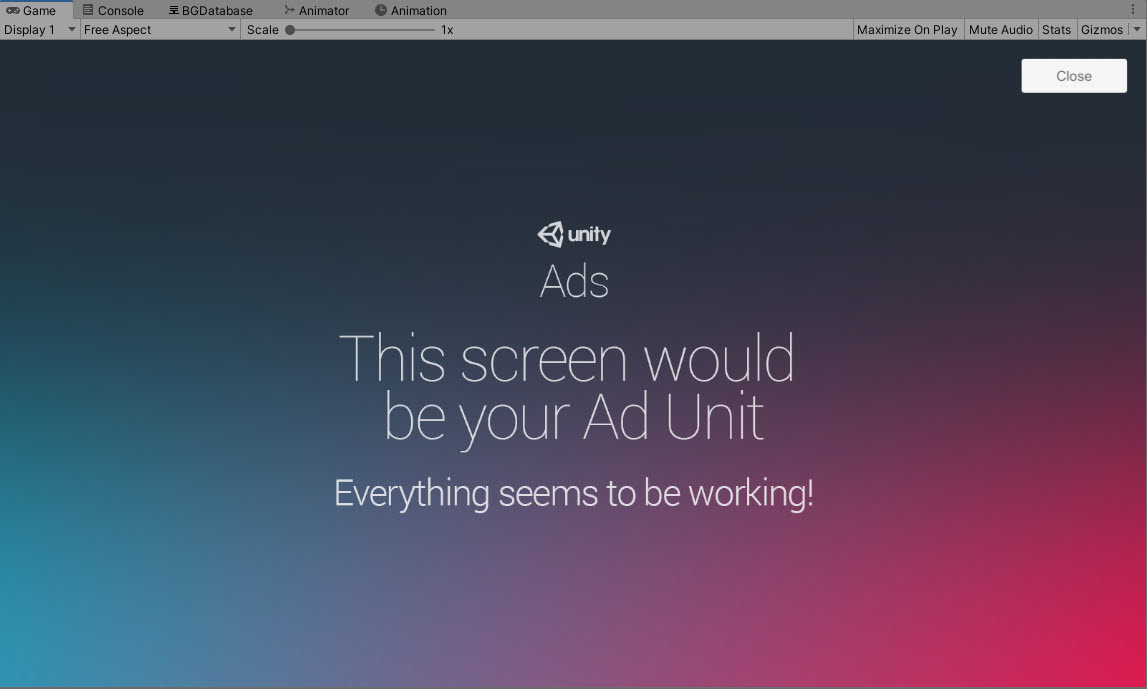Click the Game tab's controller icon
Viewport: 1147px width, 689px height.
(12, 10)
